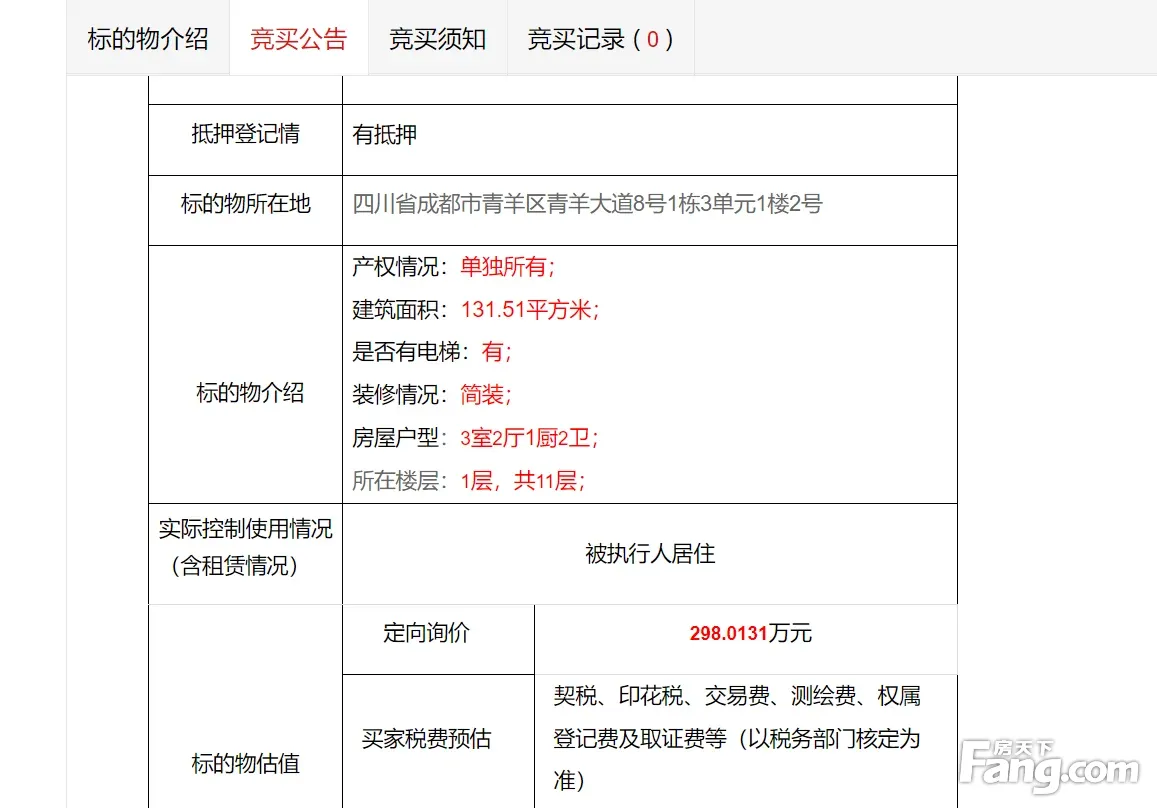The image size is (1157, 808).
Task: Open the 竞买须知 tab
Action: pos(437,39)
